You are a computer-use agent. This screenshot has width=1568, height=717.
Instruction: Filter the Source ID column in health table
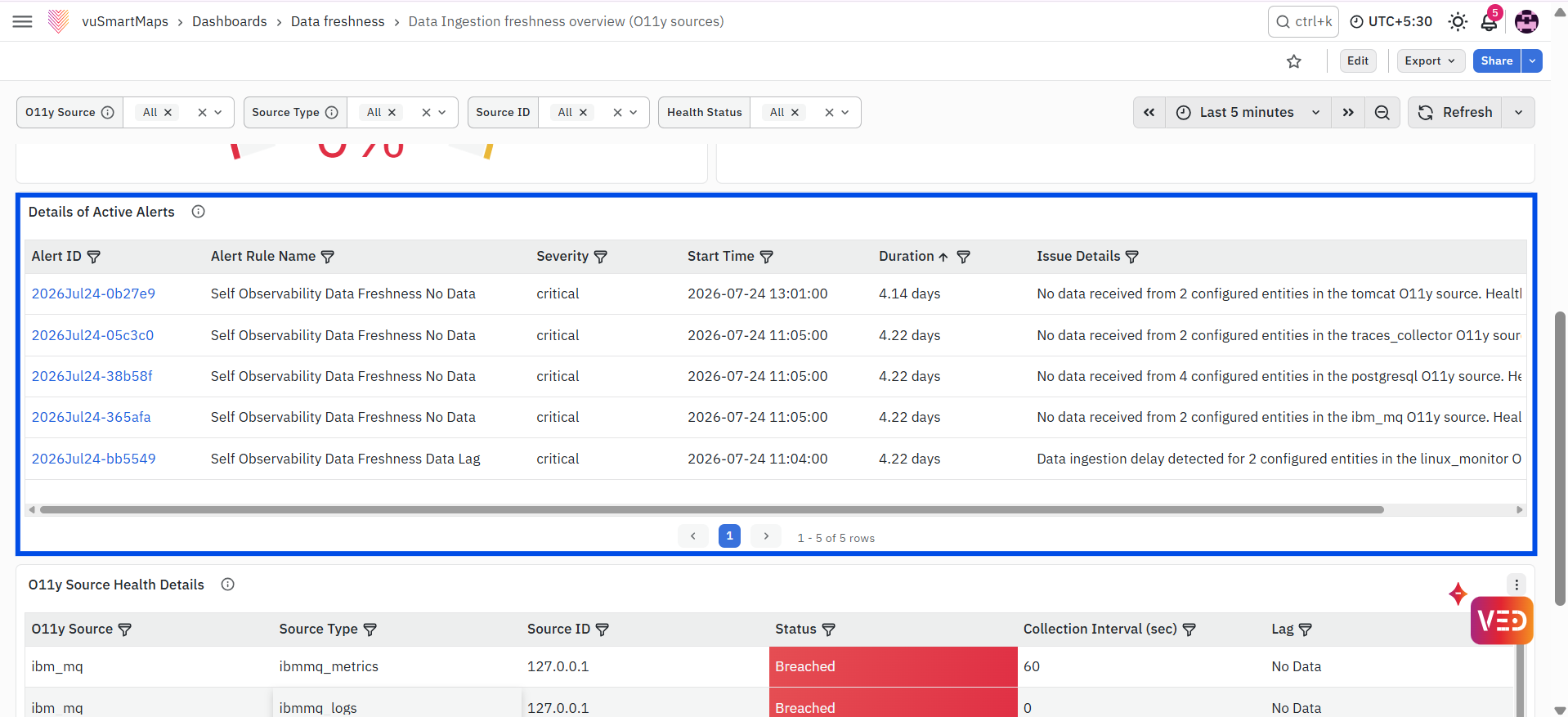tap(603, 630)
